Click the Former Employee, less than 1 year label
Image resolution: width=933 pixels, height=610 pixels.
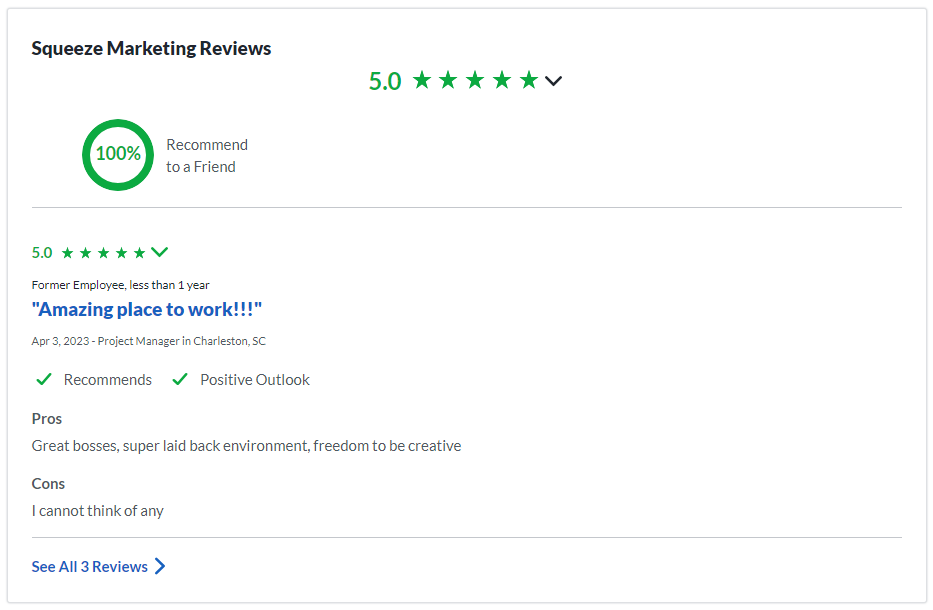[x=120, y=285]
